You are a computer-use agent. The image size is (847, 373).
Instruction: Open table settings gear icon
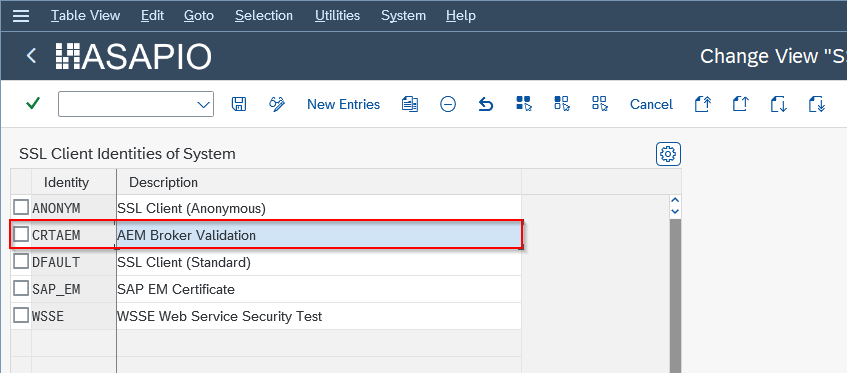click(668, 154)
